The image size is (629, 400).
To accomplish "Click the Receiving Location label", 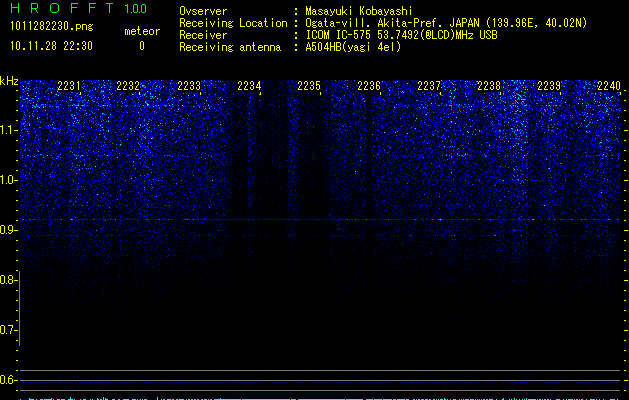I will [233, 23].
